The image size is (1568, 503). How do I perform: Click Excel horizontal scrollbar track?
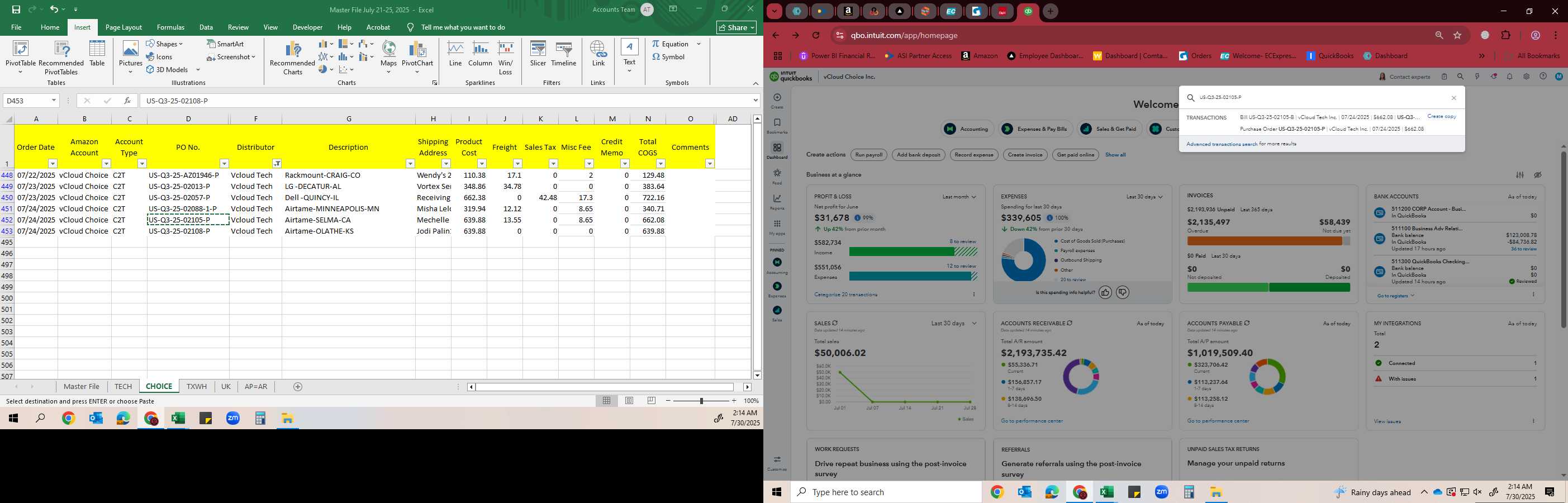point(605,387)
